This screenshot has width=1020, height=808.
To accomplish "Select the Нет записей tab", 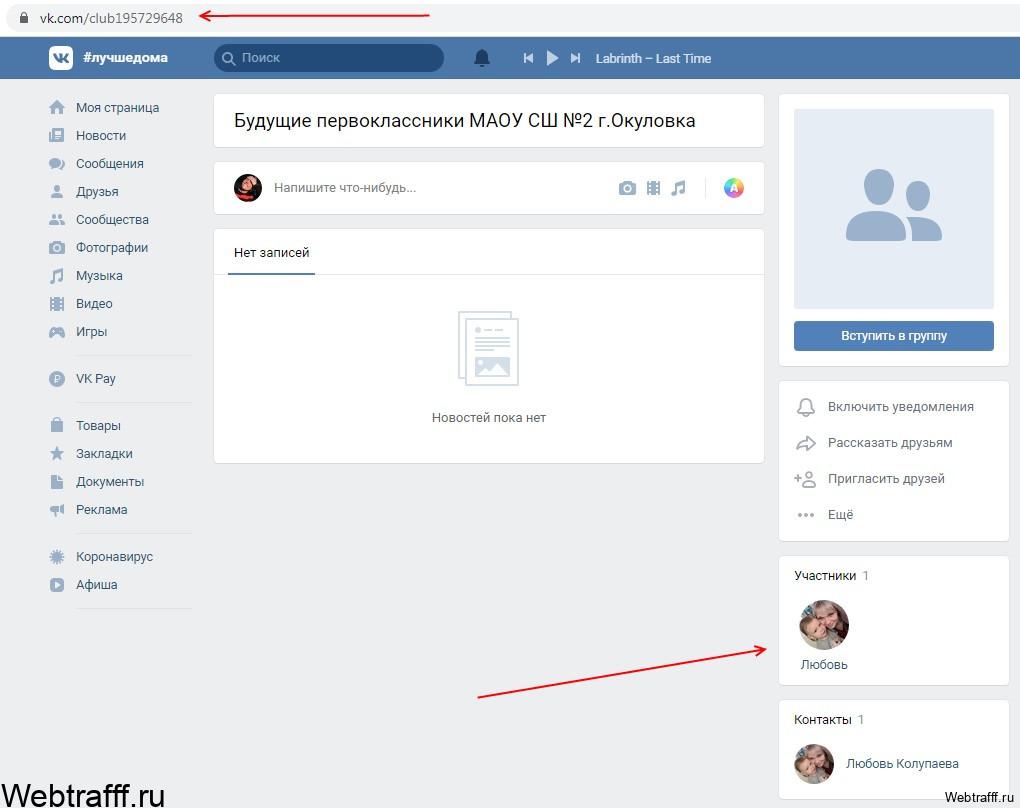I will [x=271, y=252].
